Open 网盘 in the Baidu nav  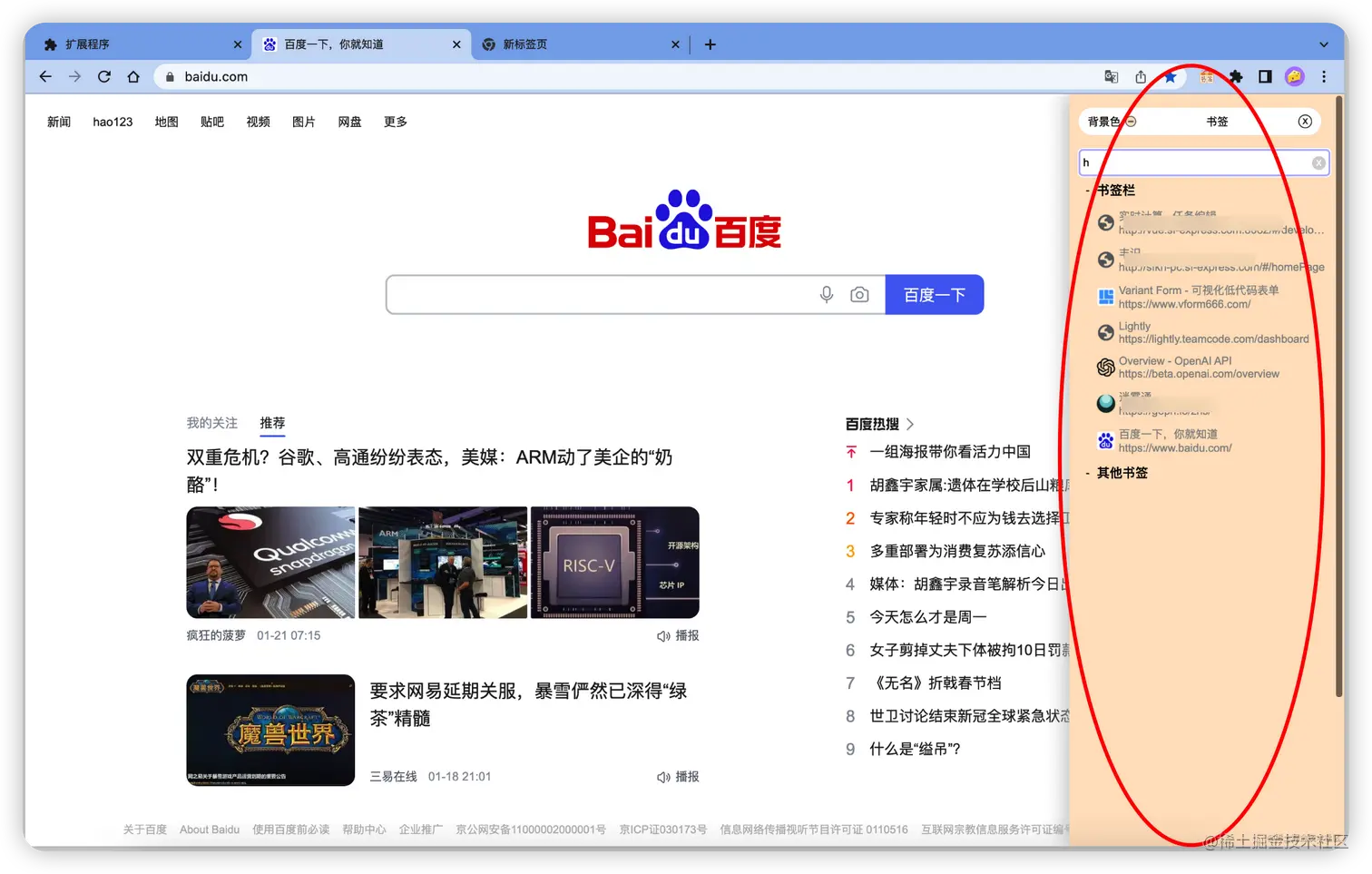tap(350, 122)
